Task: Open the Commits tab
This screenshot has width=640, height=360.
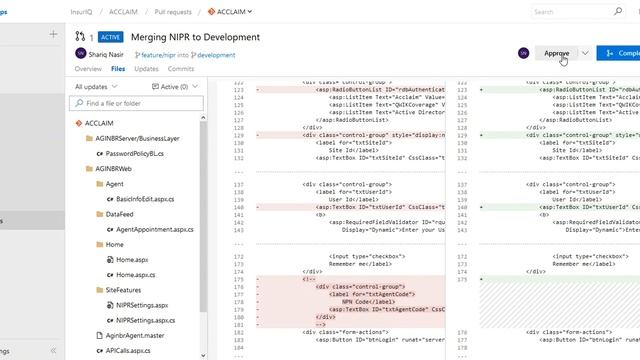Action: [181, 69]
